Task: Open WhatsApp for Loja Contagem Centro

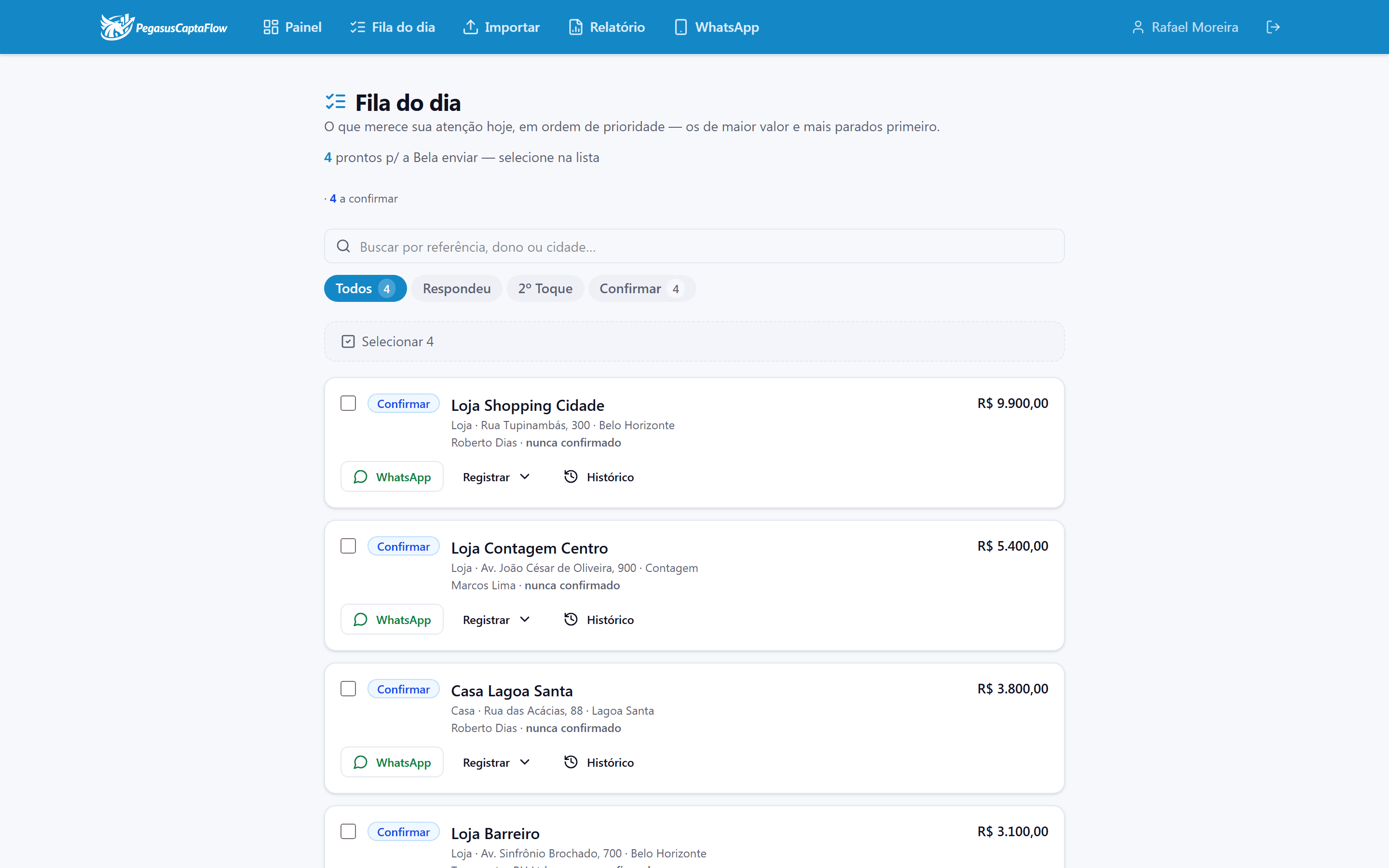Action: 392,620
